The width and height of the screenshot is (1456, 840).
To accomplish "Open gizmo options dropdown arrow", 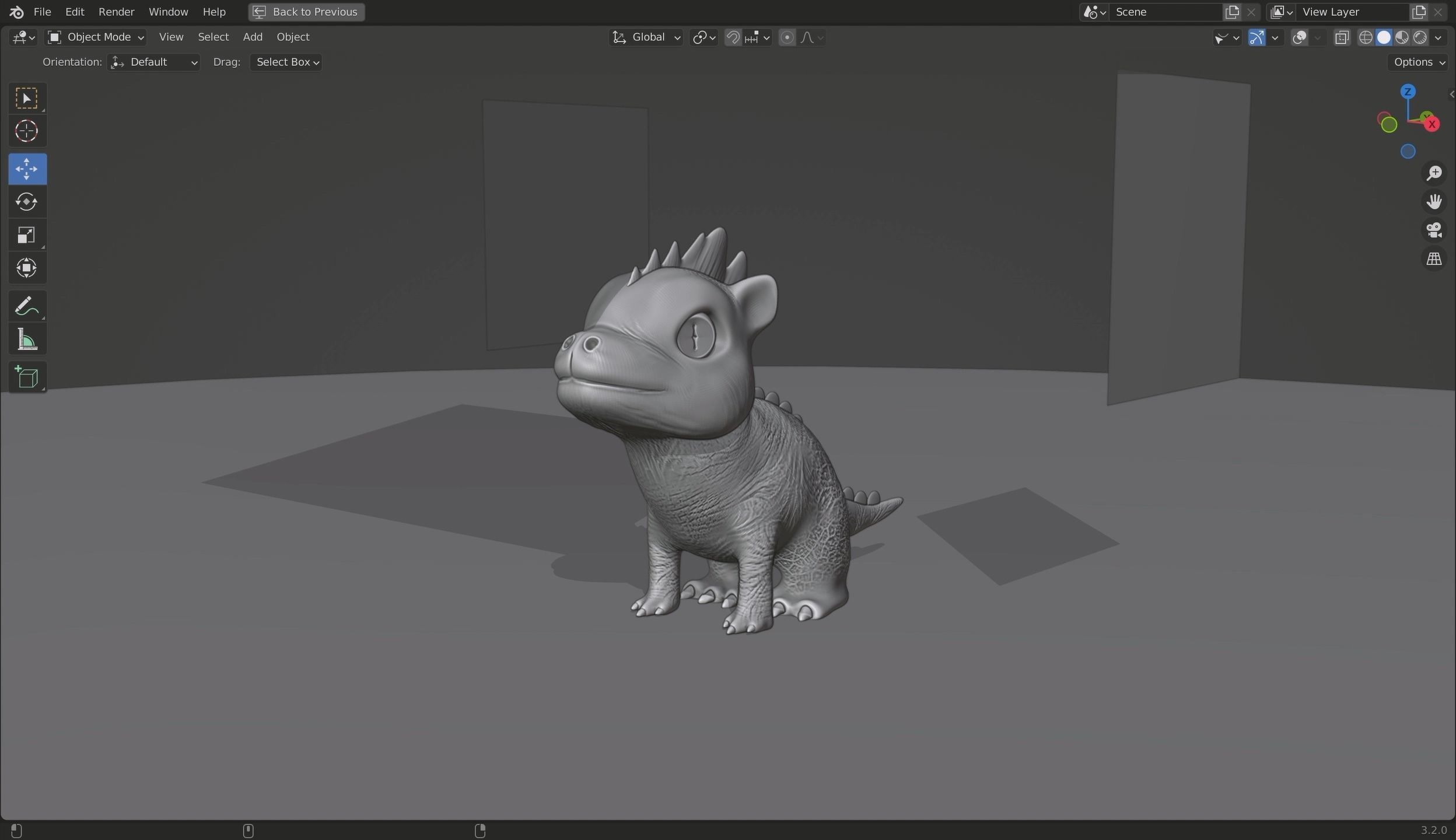I will point(1275,37).
